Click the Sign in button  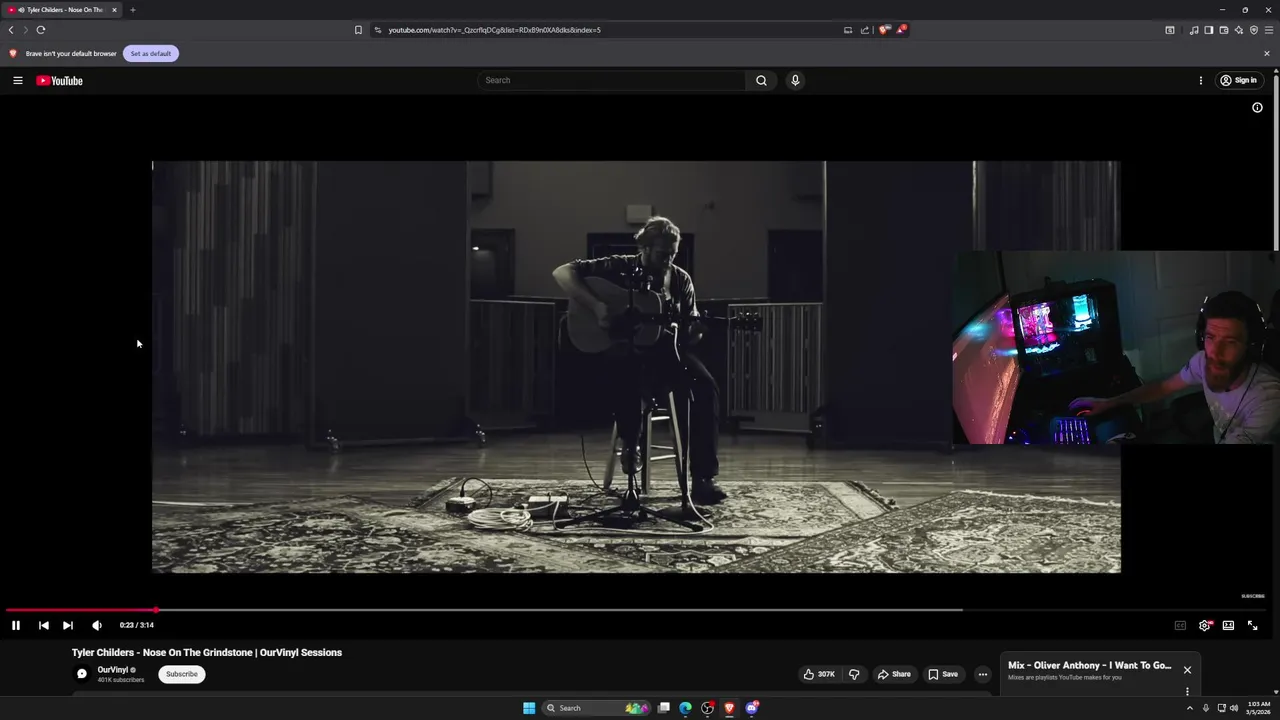(x=1239, y=80)
